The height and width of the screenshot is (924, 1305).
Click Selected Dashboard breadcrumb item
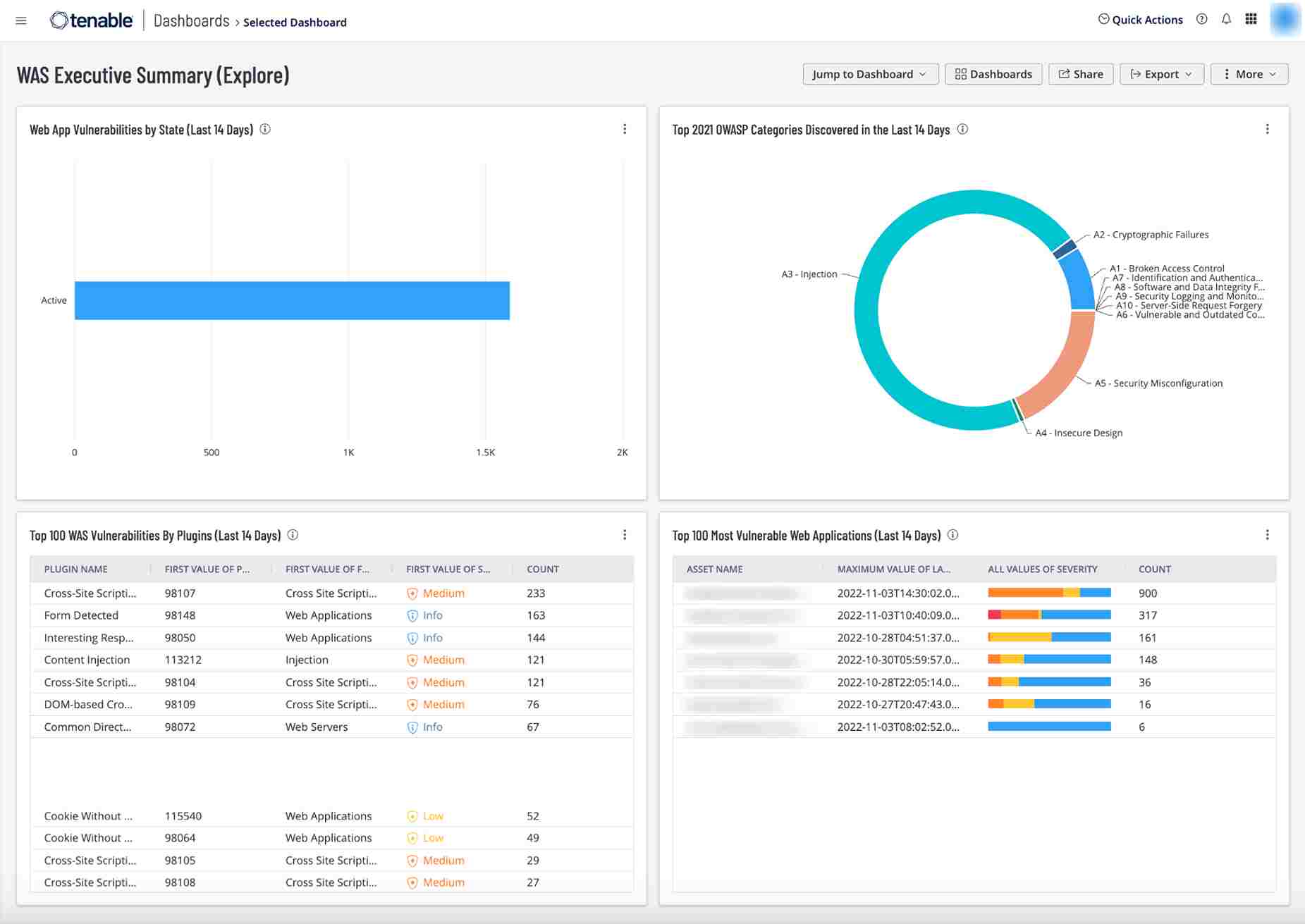pos(295,22)
